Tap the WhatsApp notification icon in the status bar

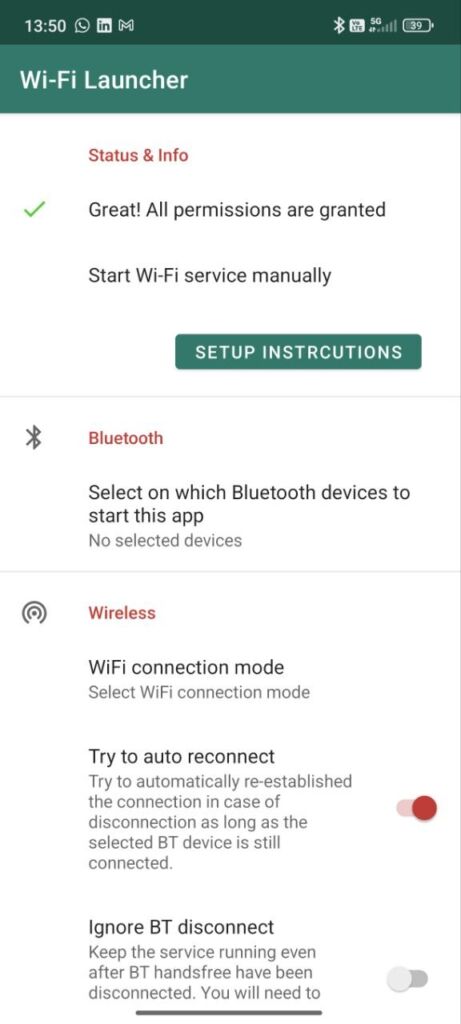click(x=82, y=25)
